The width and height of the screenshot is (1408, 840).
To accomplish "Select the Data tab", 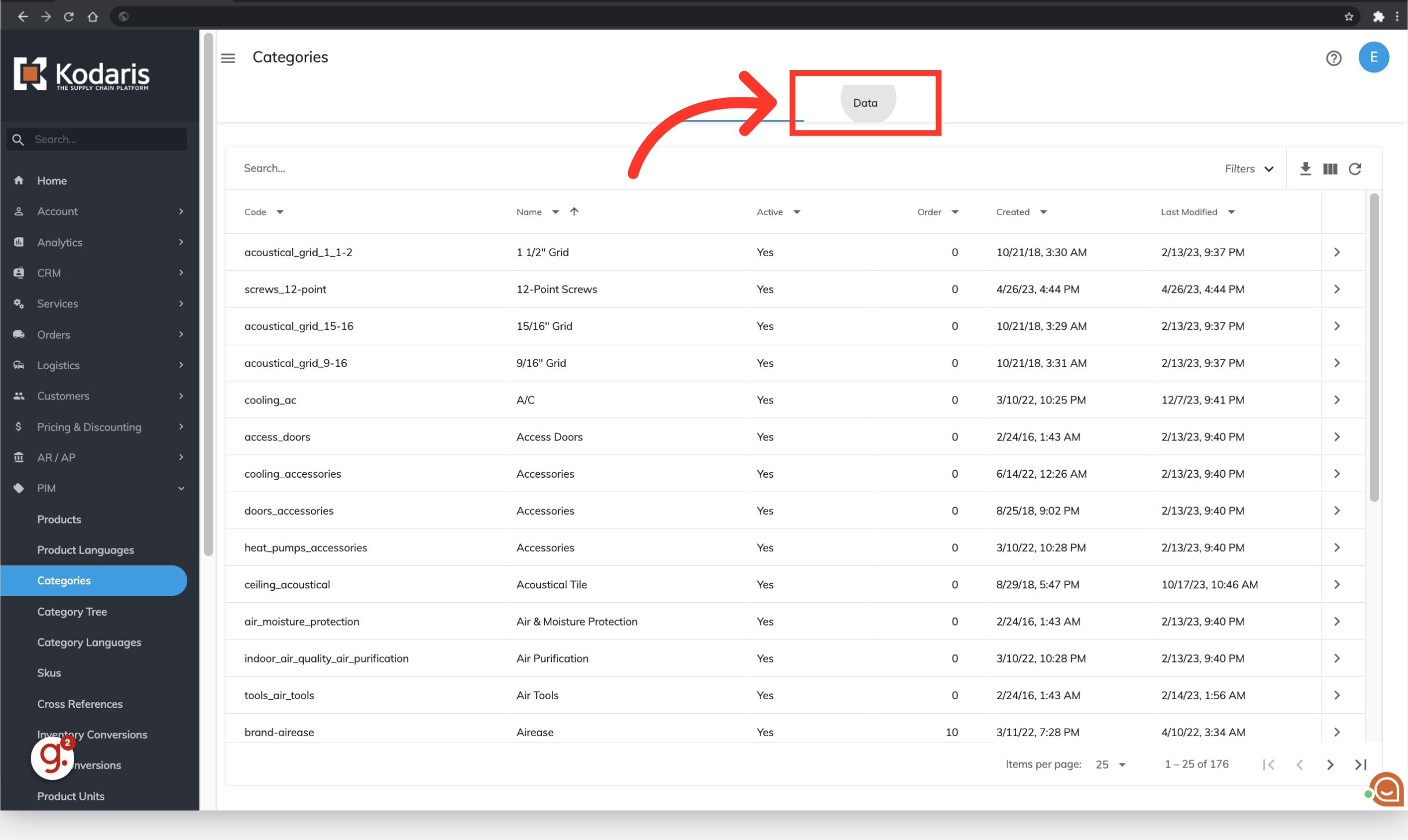I will (x=865, y=103).
